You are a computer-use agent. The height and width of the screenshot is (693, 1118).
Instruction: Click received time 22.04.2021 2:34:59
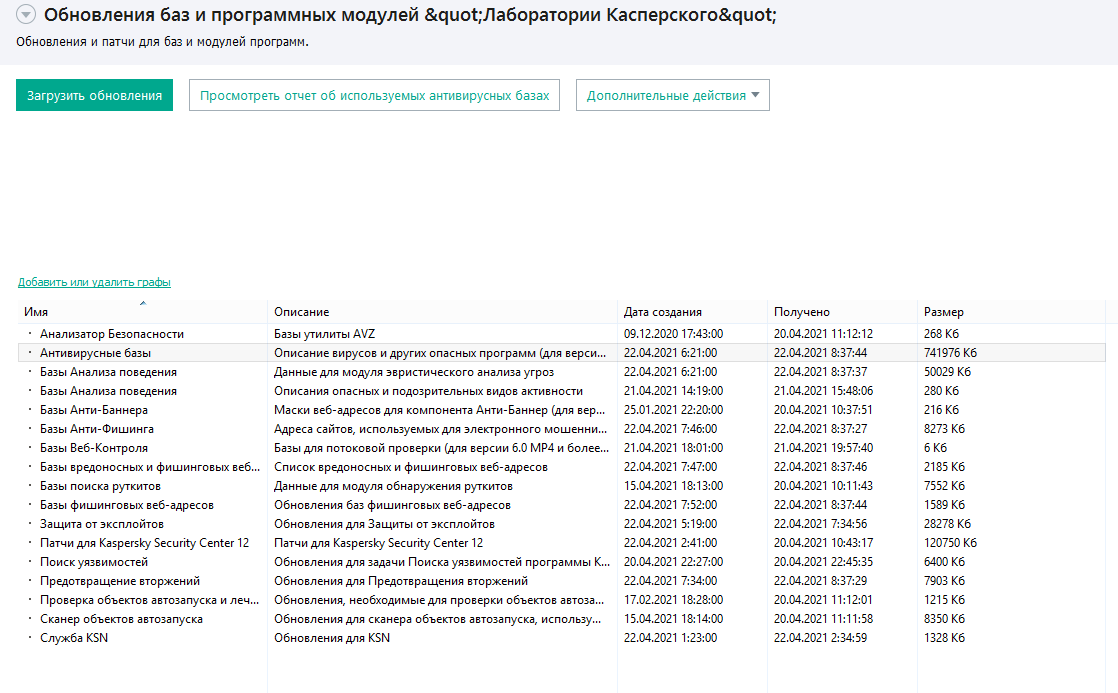point(821,638)
